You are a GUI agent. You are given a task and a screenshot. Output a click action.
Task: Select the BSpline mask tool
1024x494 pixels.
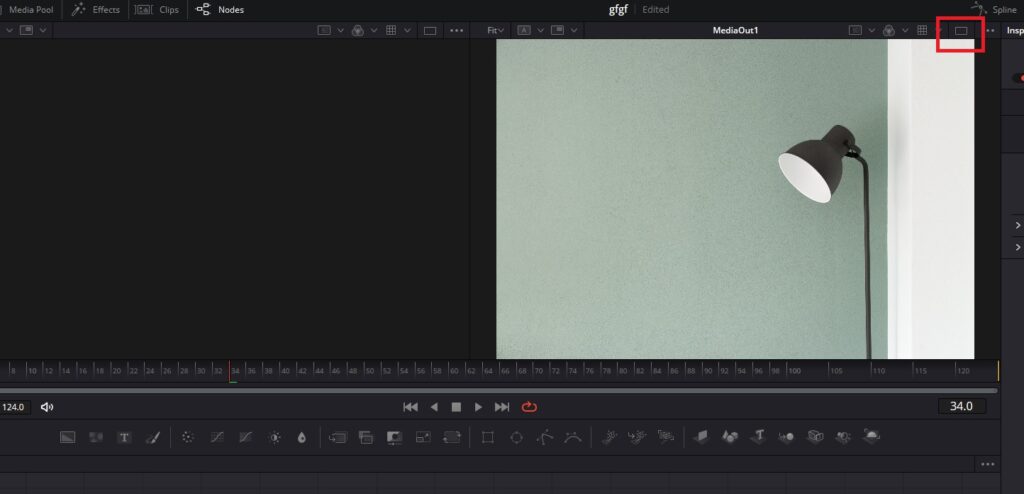(573, 437)
